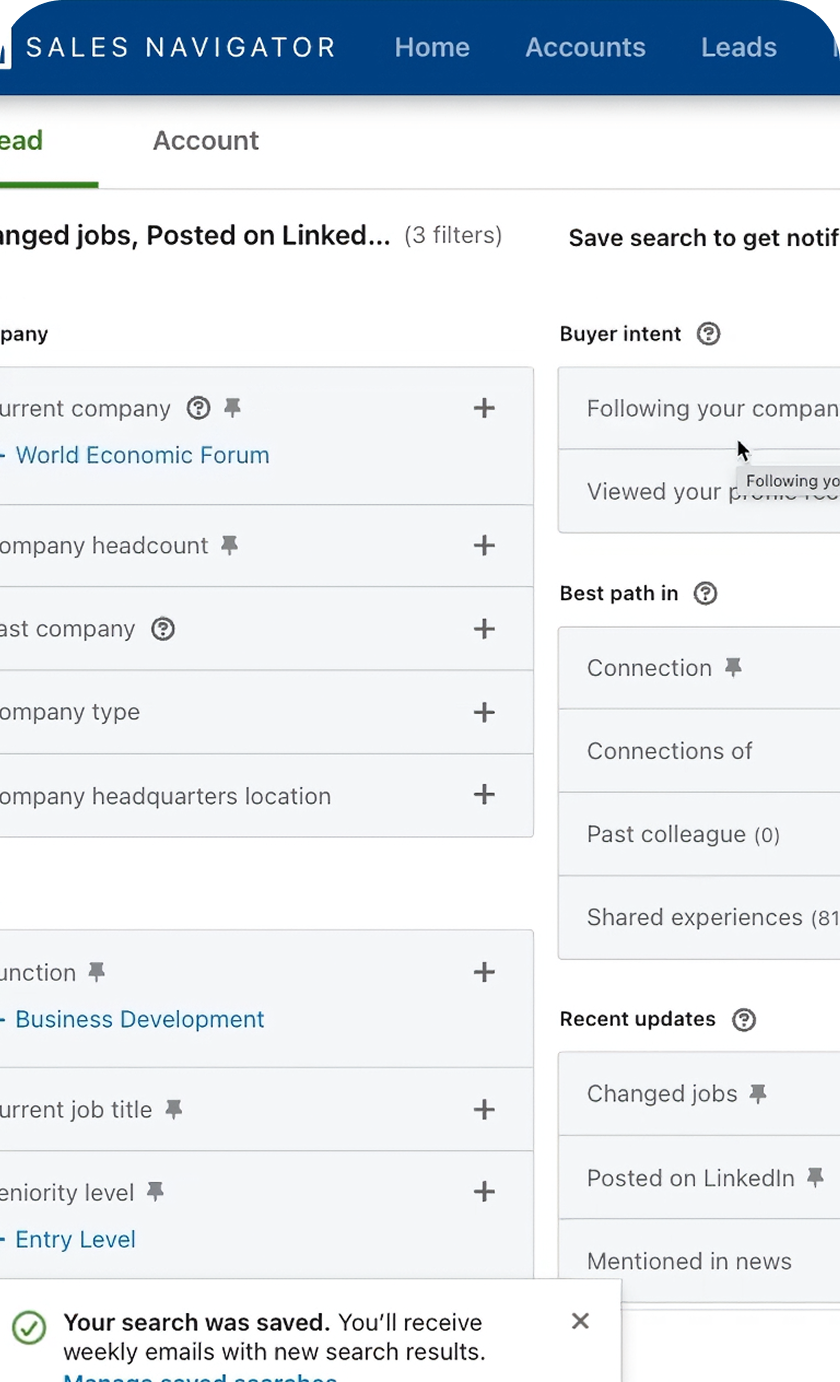Toggle the Connection filter row

pyautogui.click(x=699, y=668)
